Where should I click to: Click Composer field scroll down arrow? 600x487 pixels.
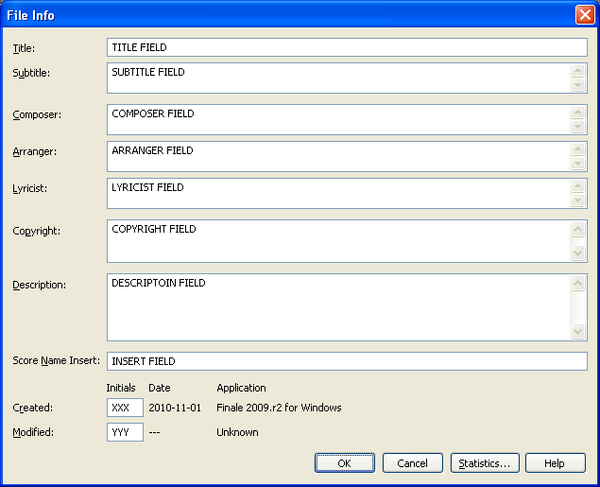click(578, 127)
